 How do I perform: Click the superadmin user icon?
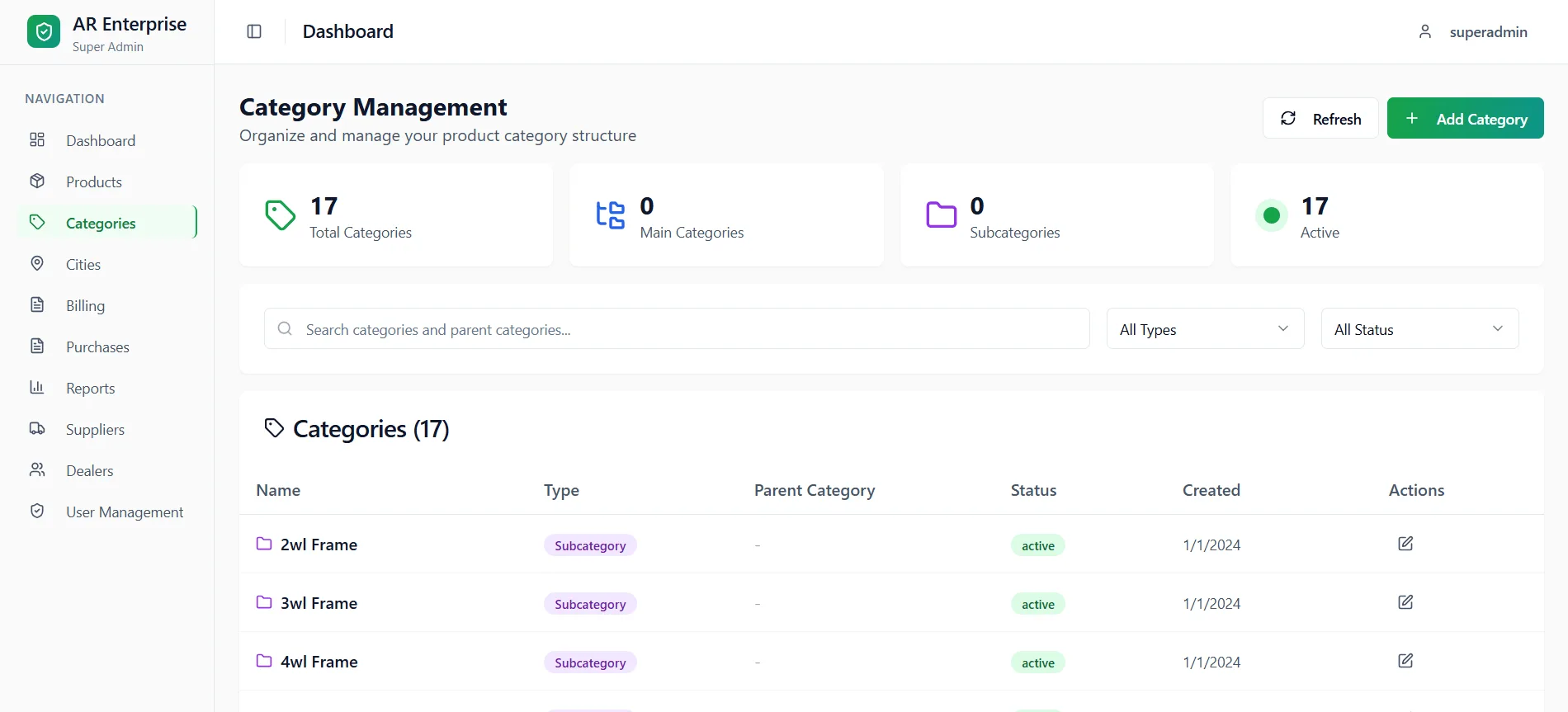[x=1424, y=31]
